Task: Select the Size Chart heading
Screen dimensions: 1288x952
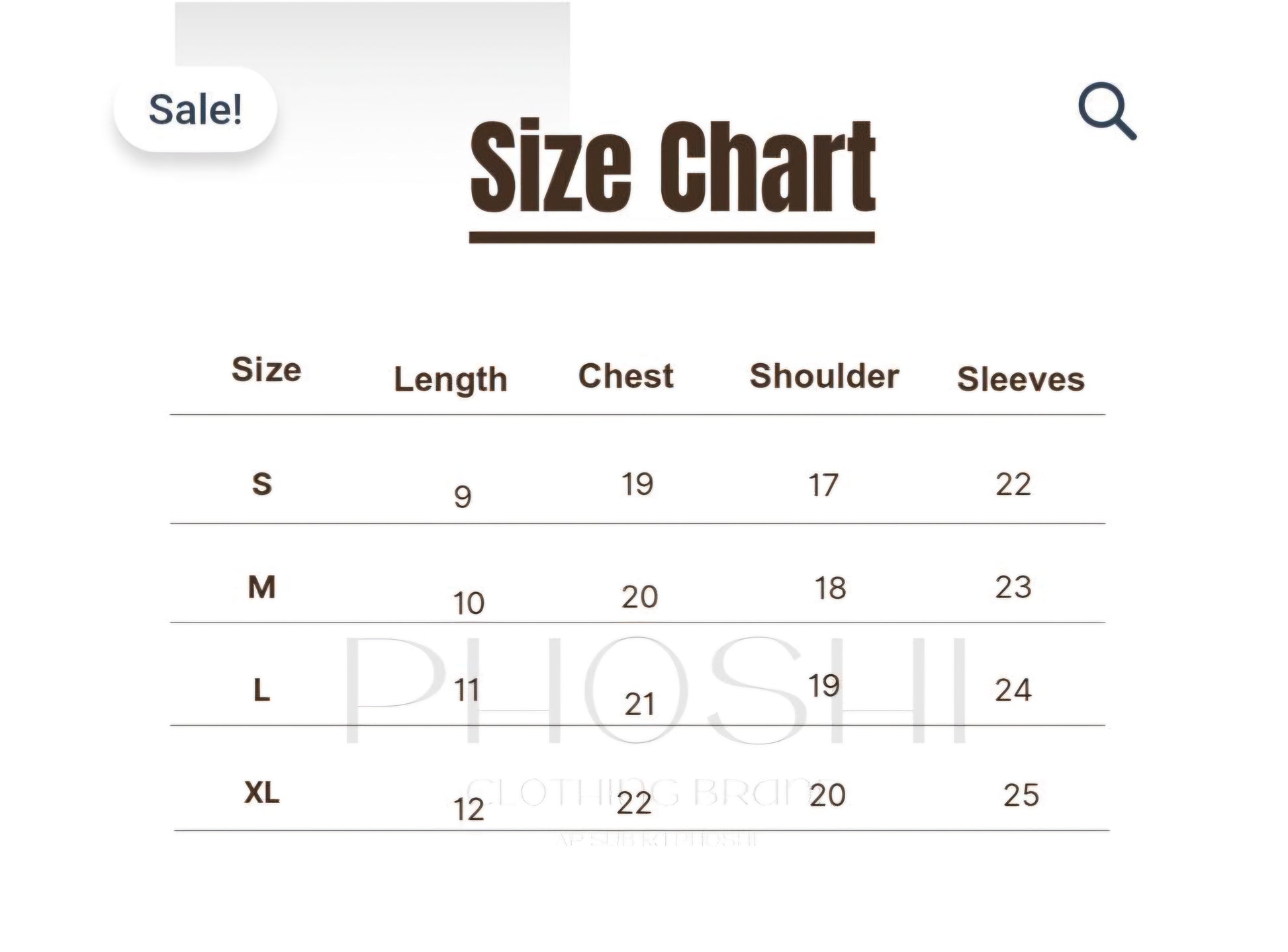Action: [x=672, y=167]
